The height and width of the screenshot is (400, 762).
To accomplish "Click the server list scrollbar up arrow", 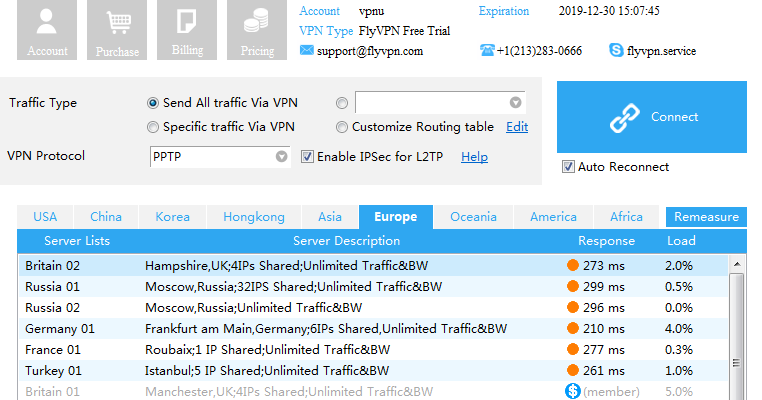I will pos(737,264).
